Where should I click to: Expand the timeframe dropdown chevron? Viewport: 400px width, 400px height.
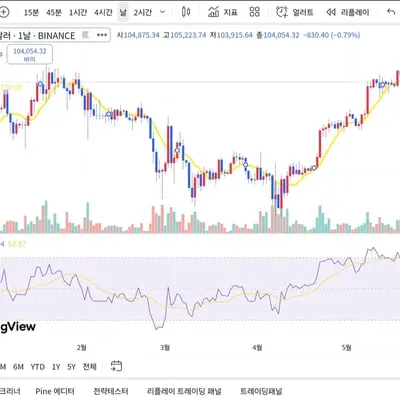tap(163, 12)
